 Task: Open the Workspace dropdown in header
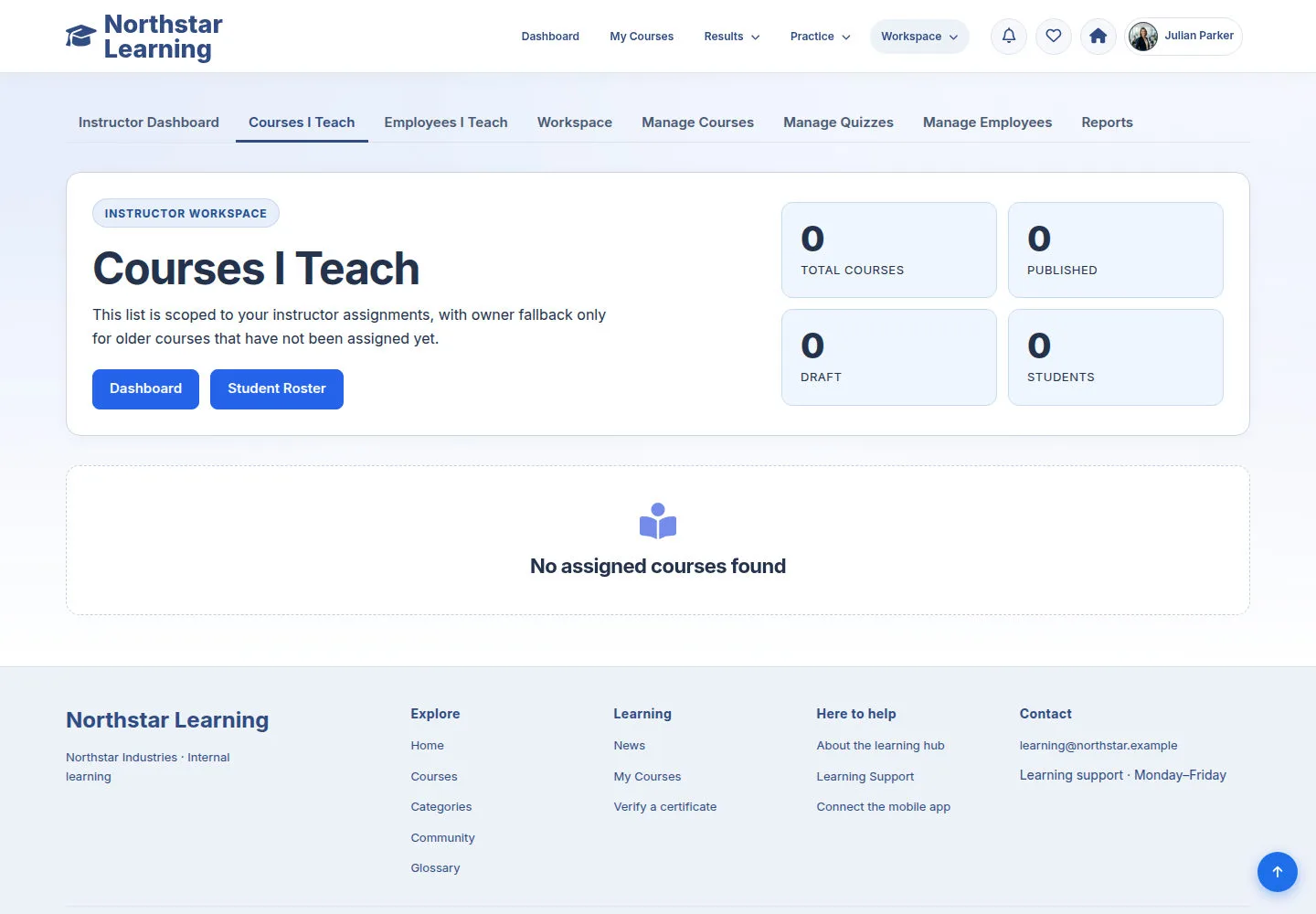pos(919,37)
